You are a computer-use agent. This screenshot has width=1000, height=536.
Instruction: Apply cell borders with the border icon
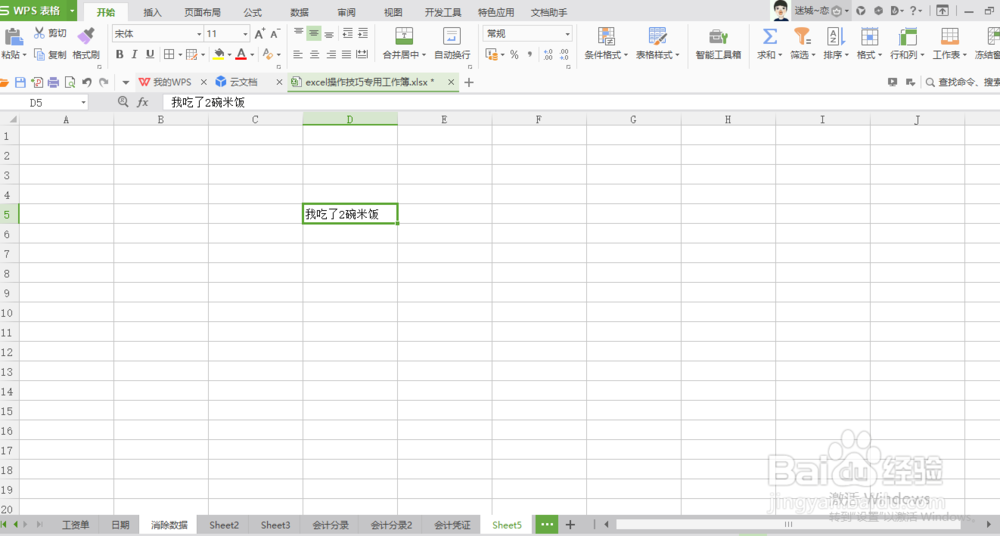pyautogui.click(x=168, y=55)
